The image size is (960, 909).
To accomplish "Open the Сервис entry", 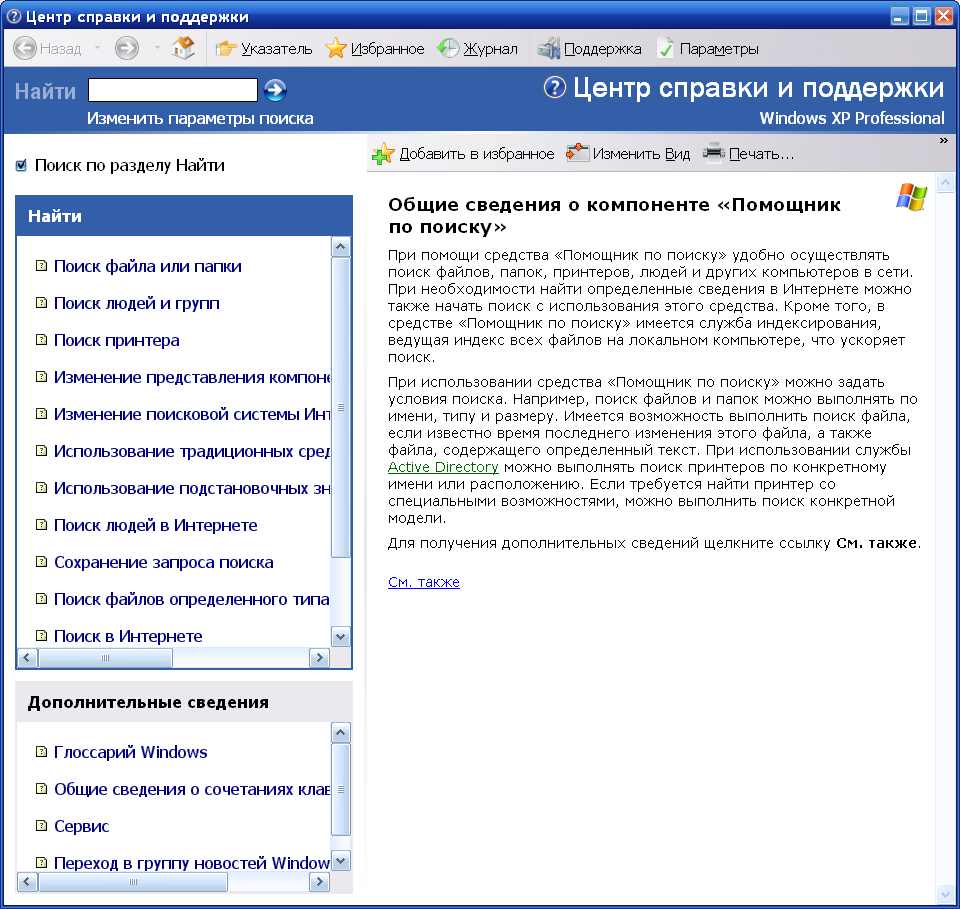I will tap(81, 826).
